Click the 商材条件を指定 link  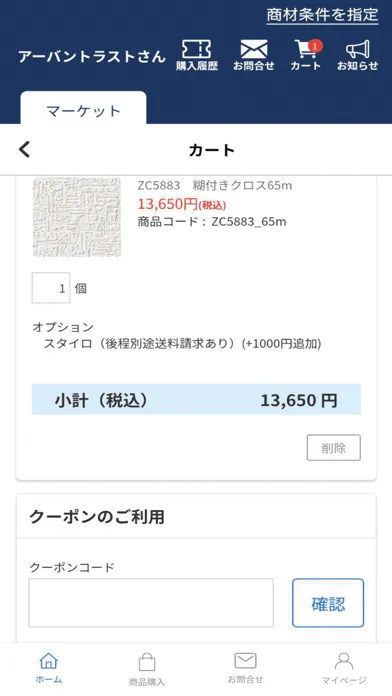pos(322,15)
